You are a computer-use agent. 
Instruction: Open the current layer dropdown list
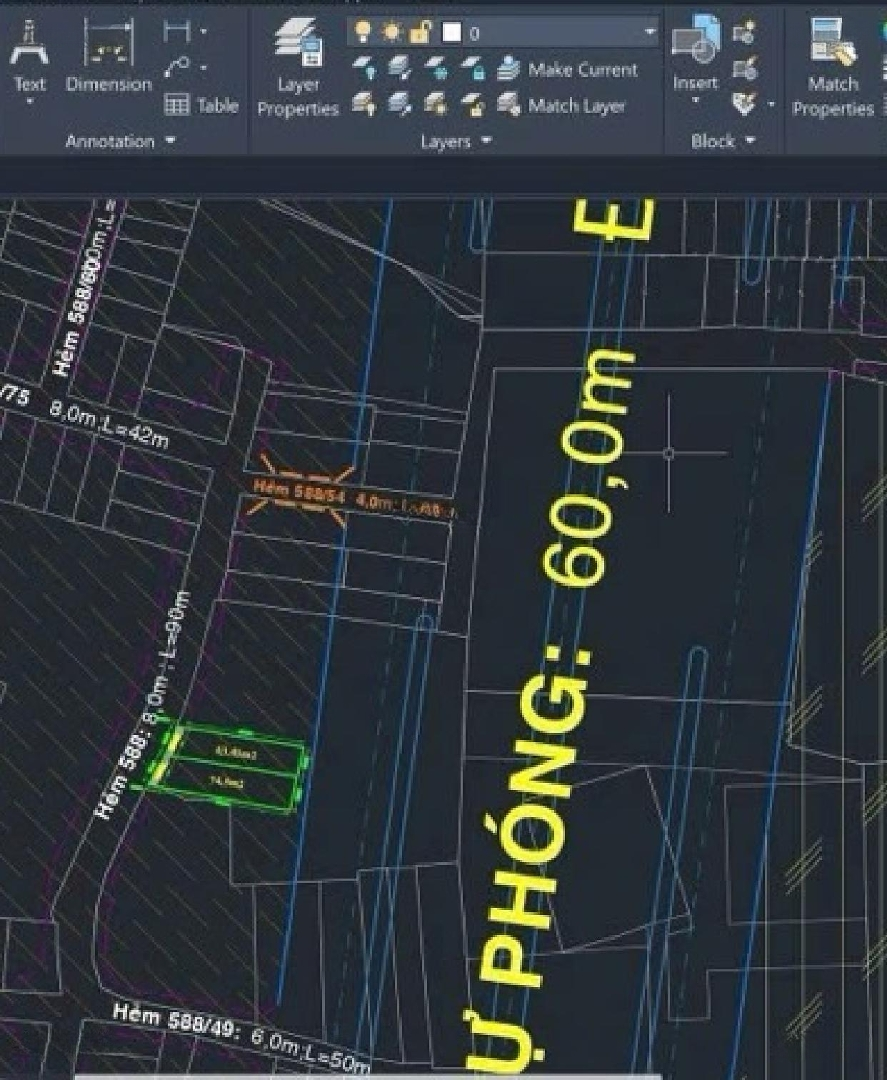click(650, 32)
